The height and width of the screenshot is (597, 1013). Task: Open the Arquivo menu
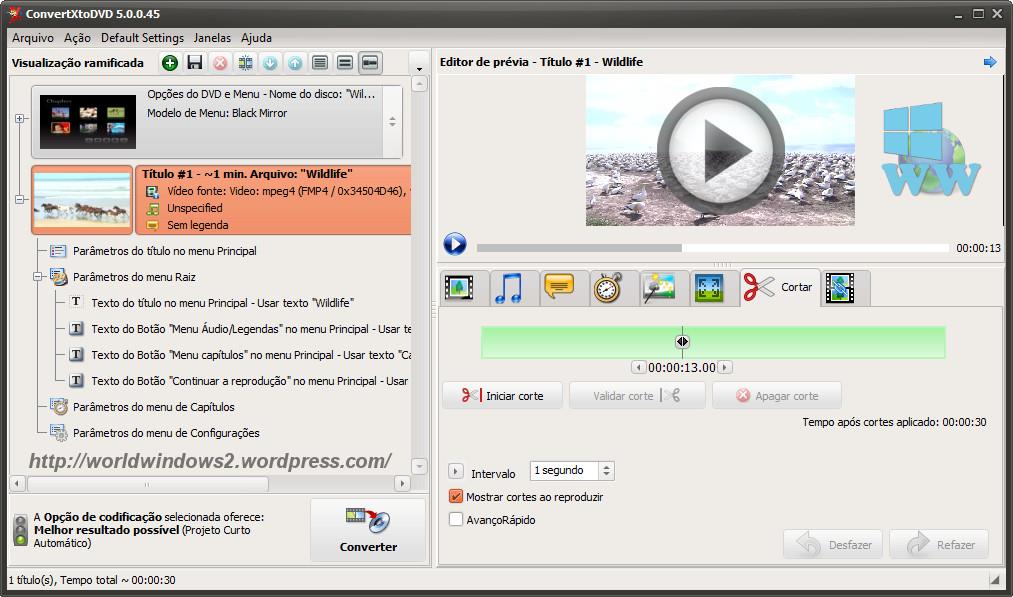[x=33, y=37]
